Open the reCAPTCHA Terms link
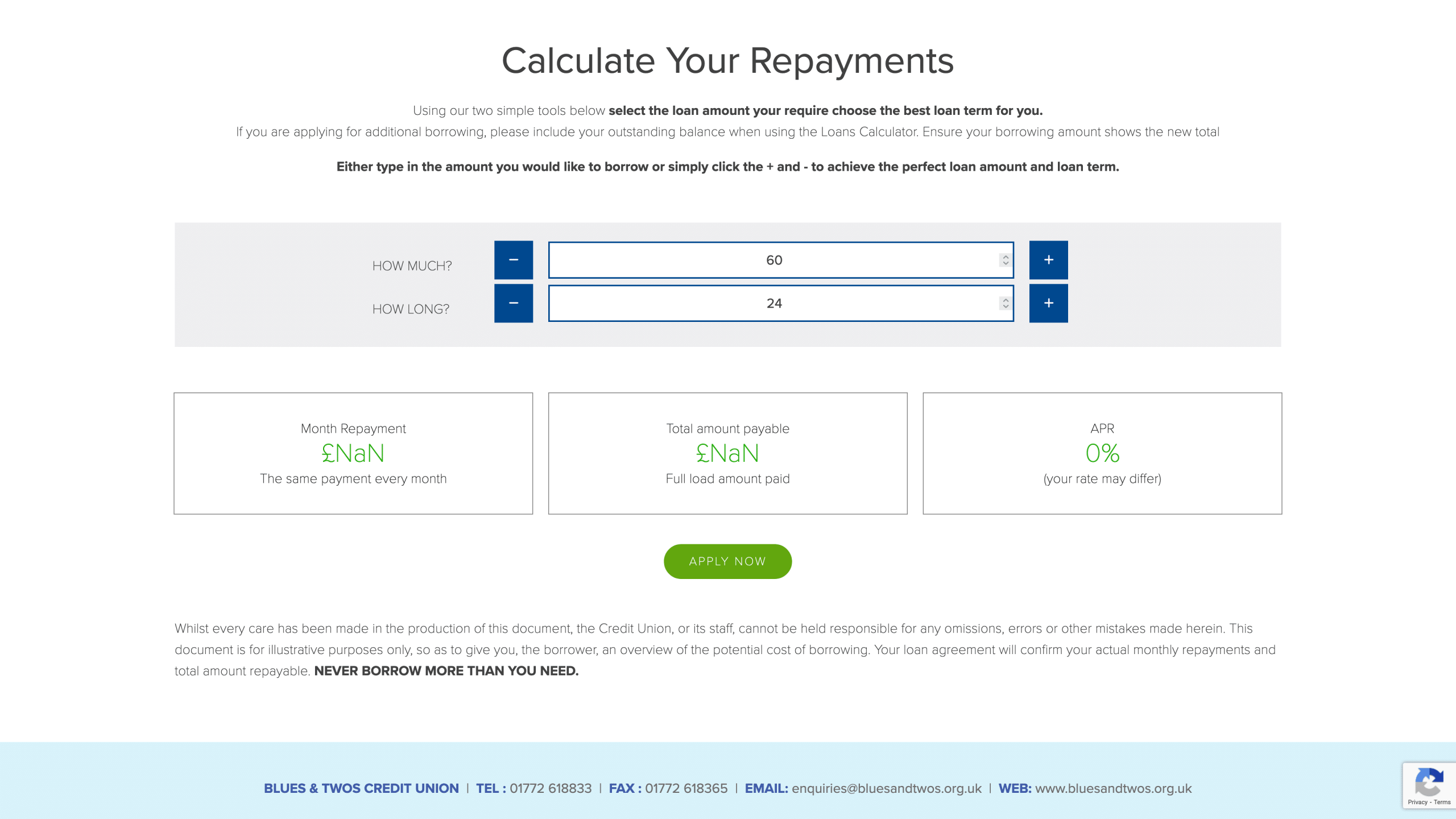Viewport: 1456px width, 819px height. click(1442, 802)
